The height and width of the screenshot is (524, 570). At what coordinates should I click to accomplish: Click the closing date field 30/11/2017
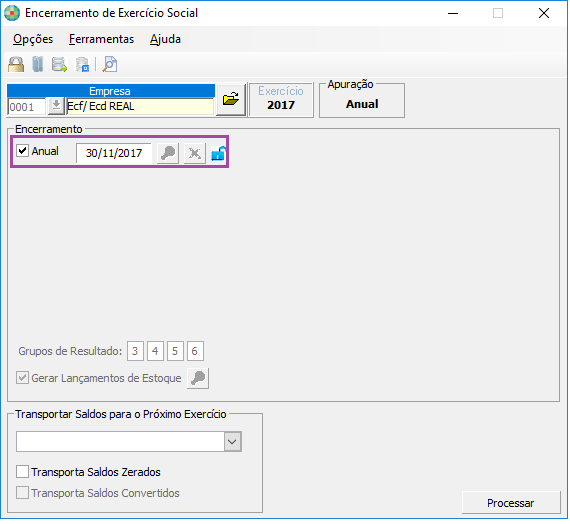(114, 153)
